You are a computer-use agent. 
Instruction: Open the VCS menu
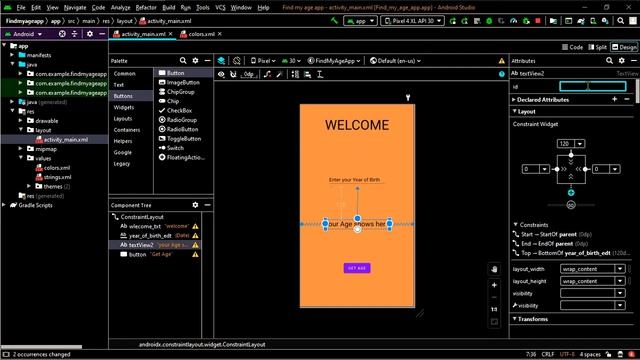pos(220,7)
